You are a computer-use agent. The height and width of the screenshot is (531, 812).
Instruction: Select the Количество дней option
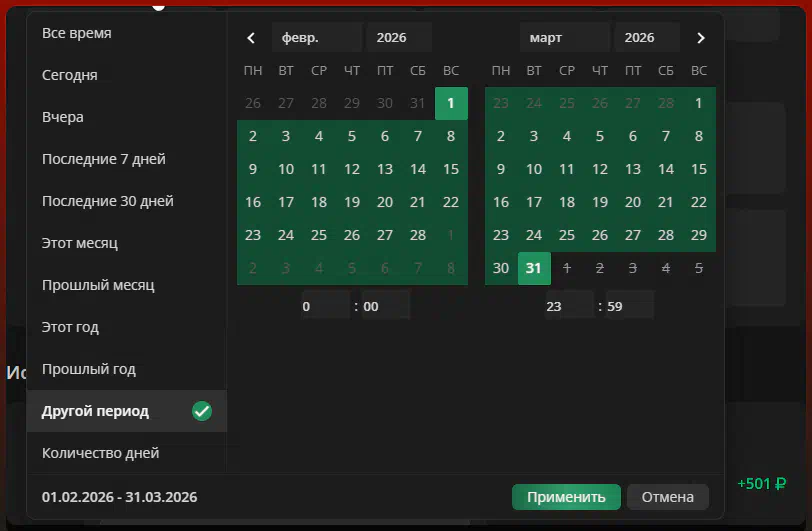click(100, 453)
